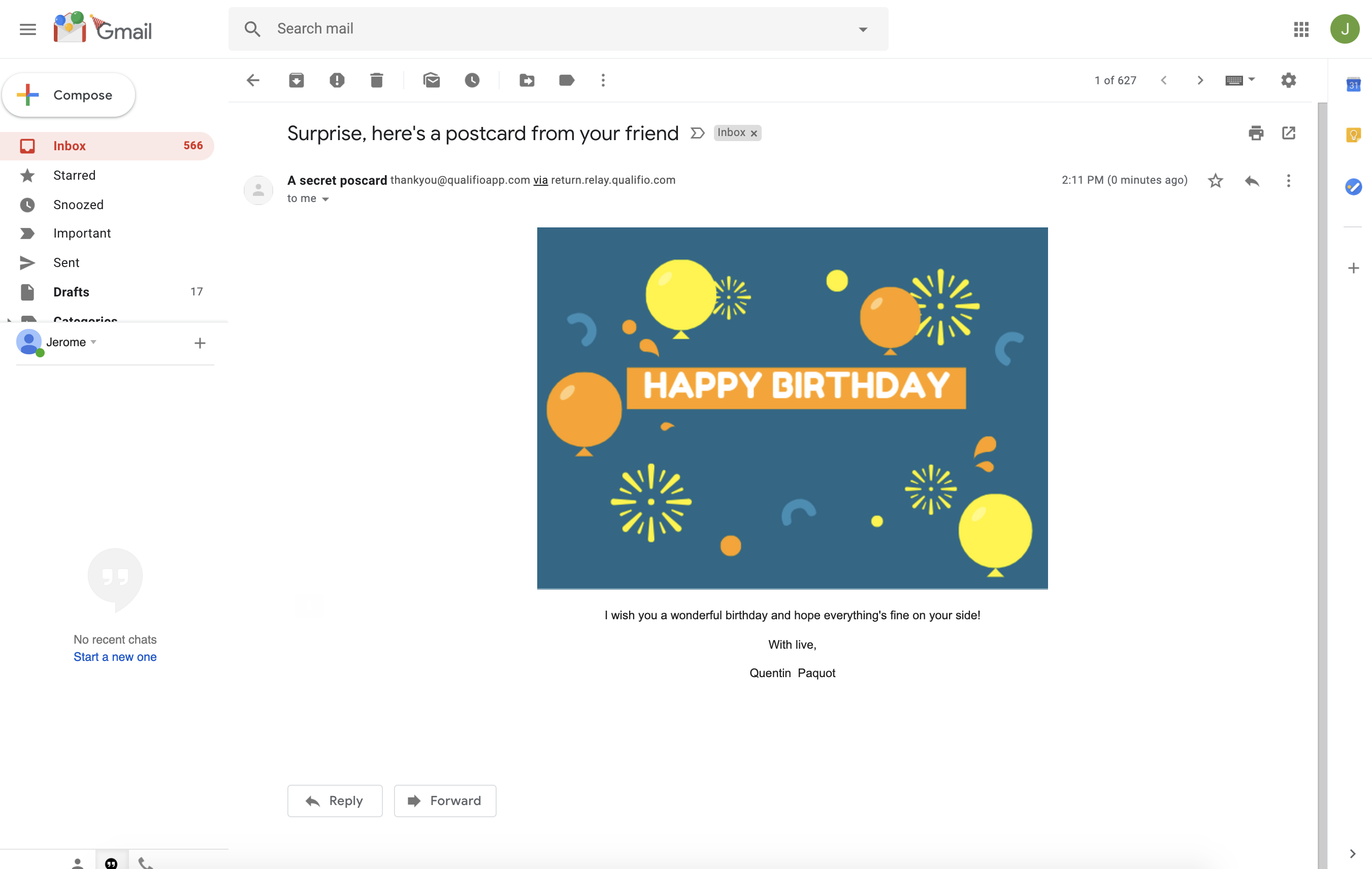
Task: Open the Settings gear
Action: click(x=1288, y=80)
